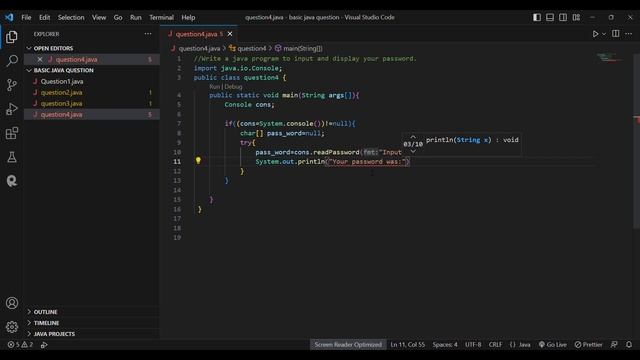Open the Edit menu
This screenshot has height=360, width=640.
click(x=44, y=17)
